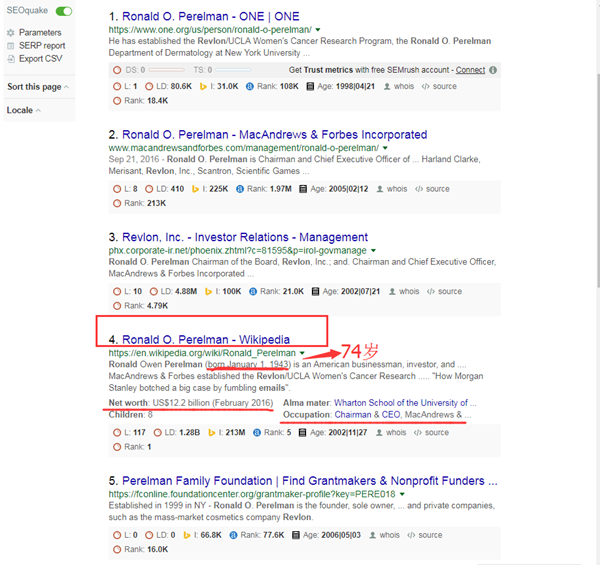The height and width of the screenshot is (565, 600).
Task: Open result 1 Ronald O. Perelman - ONE
Action: [x=210, y=16]
